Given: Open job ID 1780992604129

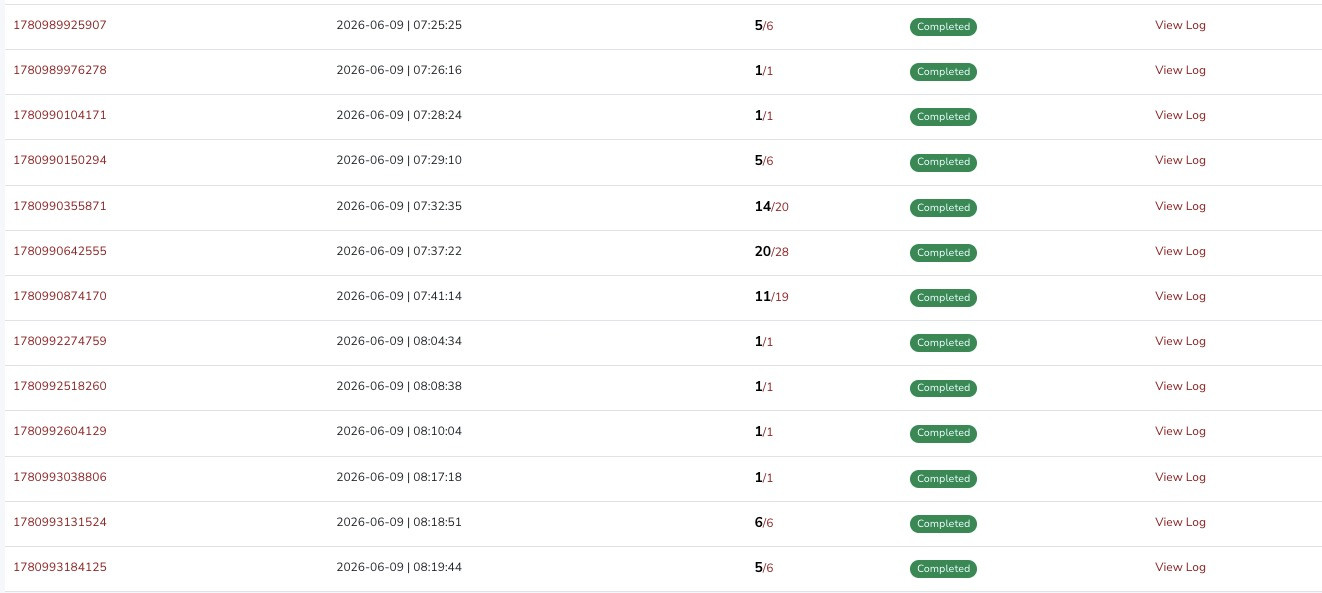Looking at the screenshot, I should pos(59,431).
